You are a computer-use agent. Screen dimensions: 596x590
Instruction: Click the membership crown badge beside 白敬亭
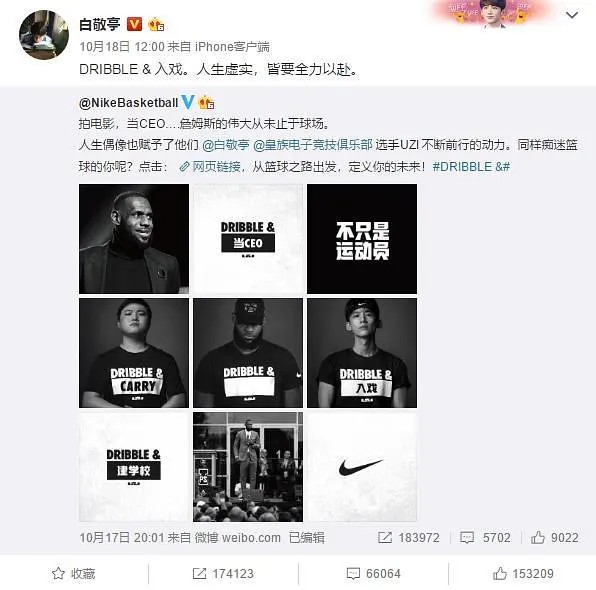[x=156, y=24]
